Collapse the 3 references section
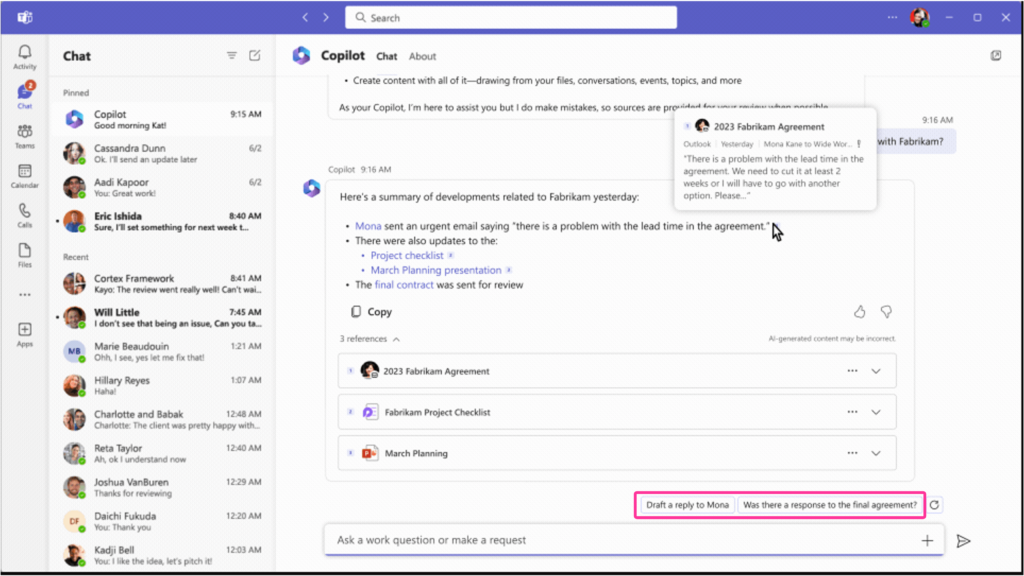Viewport: 1024px width, 576px height. [370, 339]
